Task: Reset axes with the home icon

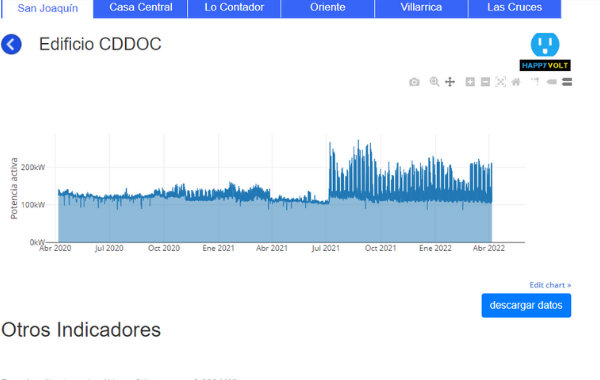Action: [516, 82]
